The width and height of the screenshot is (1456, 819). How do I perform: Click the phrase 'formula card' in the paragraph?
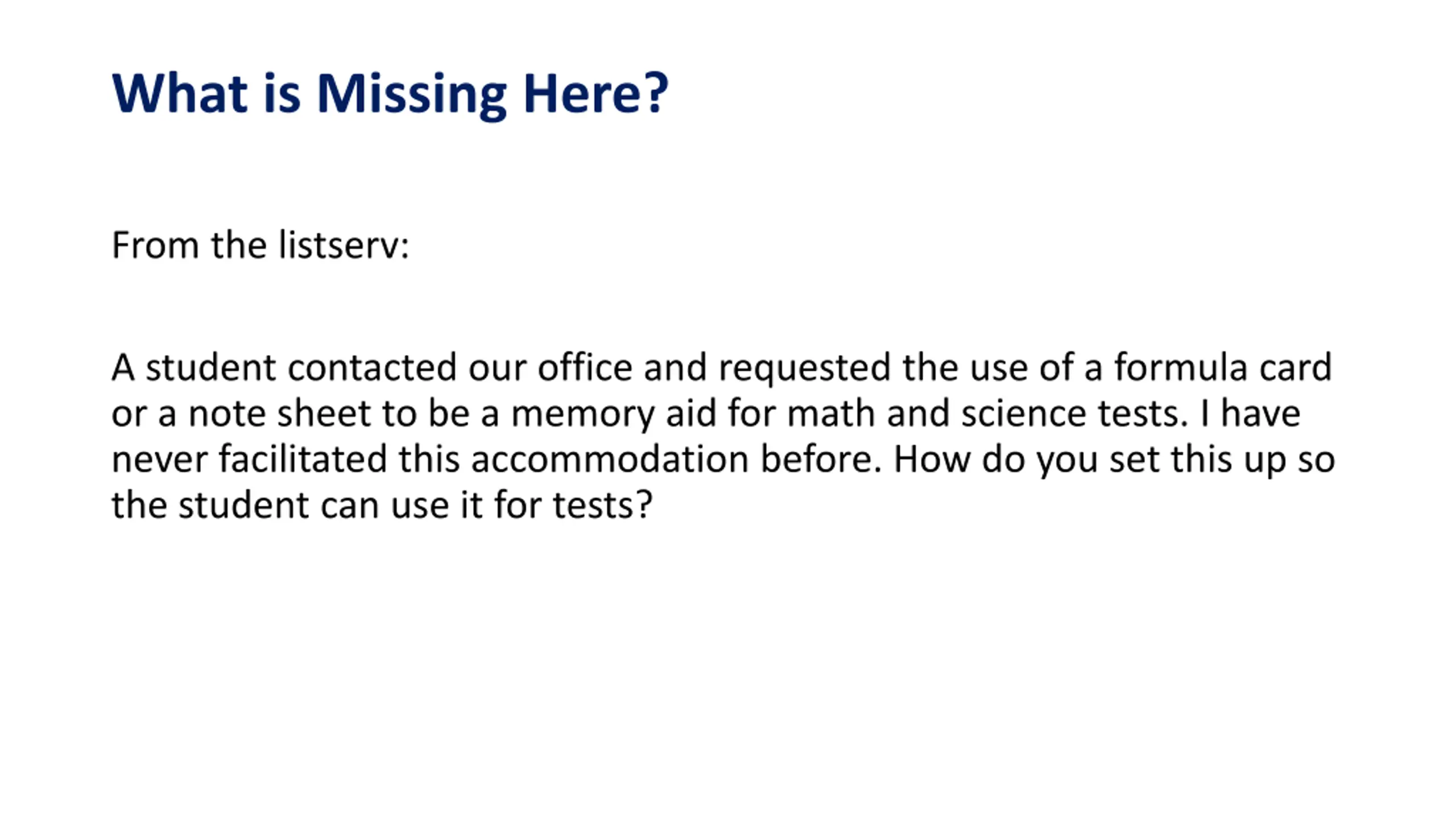click(1223, 367)
